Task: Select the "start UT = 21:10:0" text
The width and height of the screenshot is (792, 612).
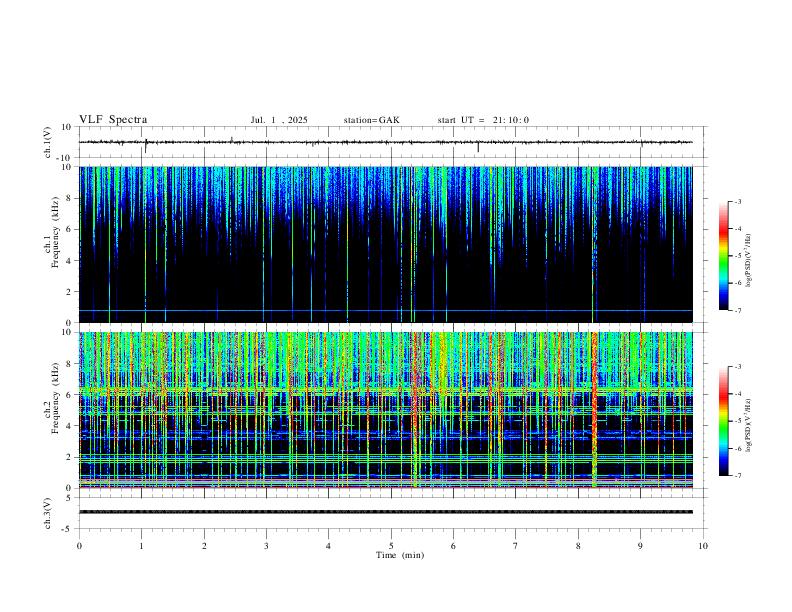Action: 483,120
